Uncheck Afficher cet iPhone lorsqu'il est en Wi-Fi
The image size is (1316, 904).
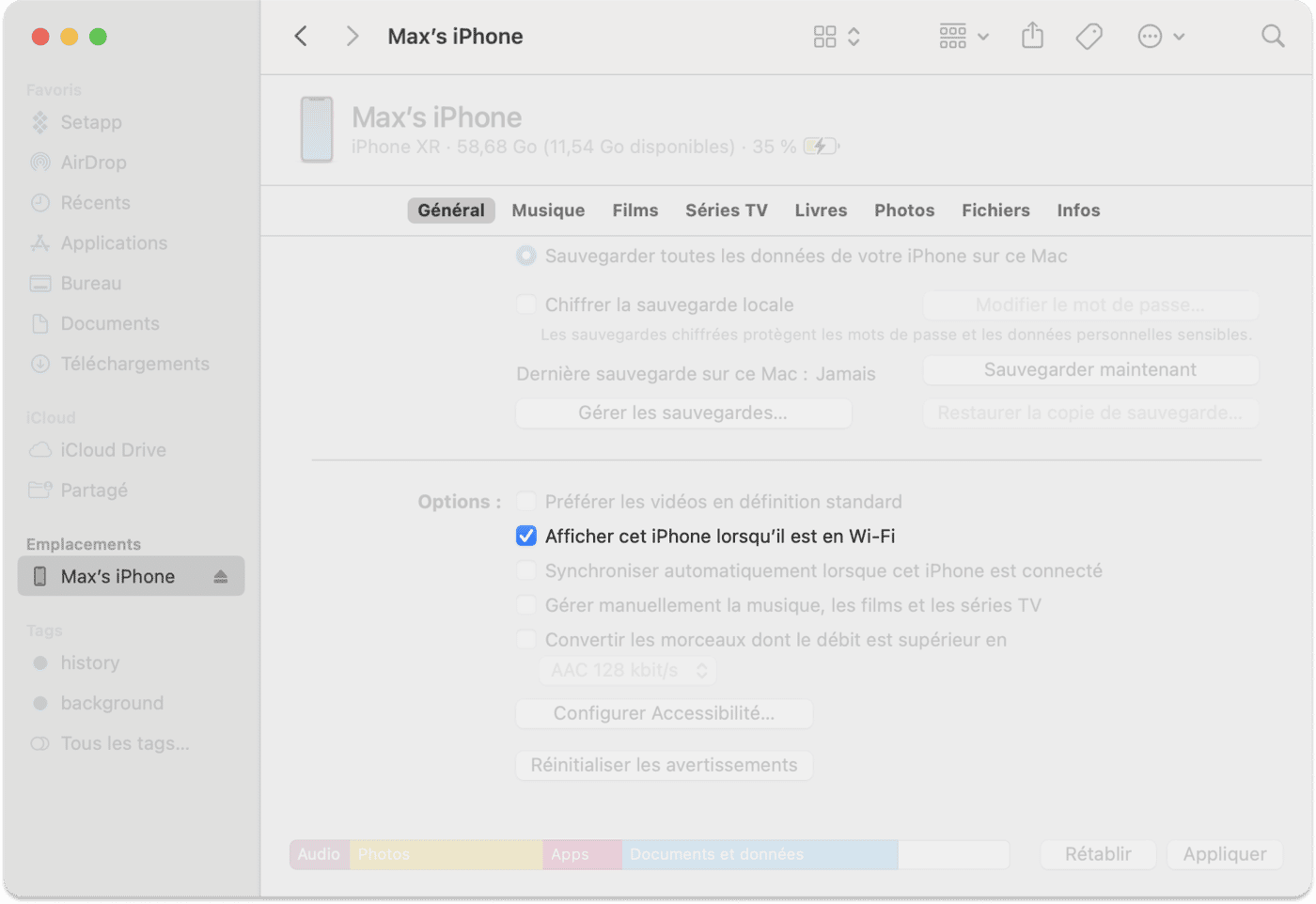pos(526,537)
